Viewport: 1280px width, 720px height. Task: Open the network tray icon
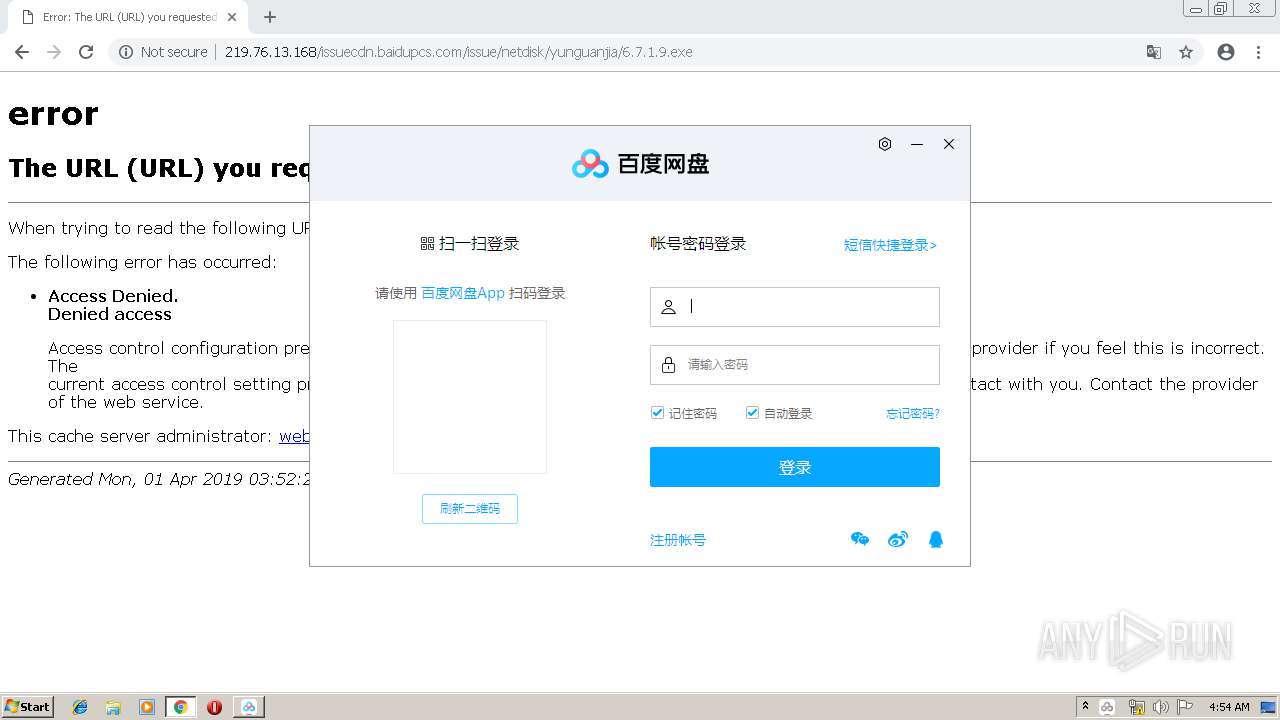(1137, 707)
